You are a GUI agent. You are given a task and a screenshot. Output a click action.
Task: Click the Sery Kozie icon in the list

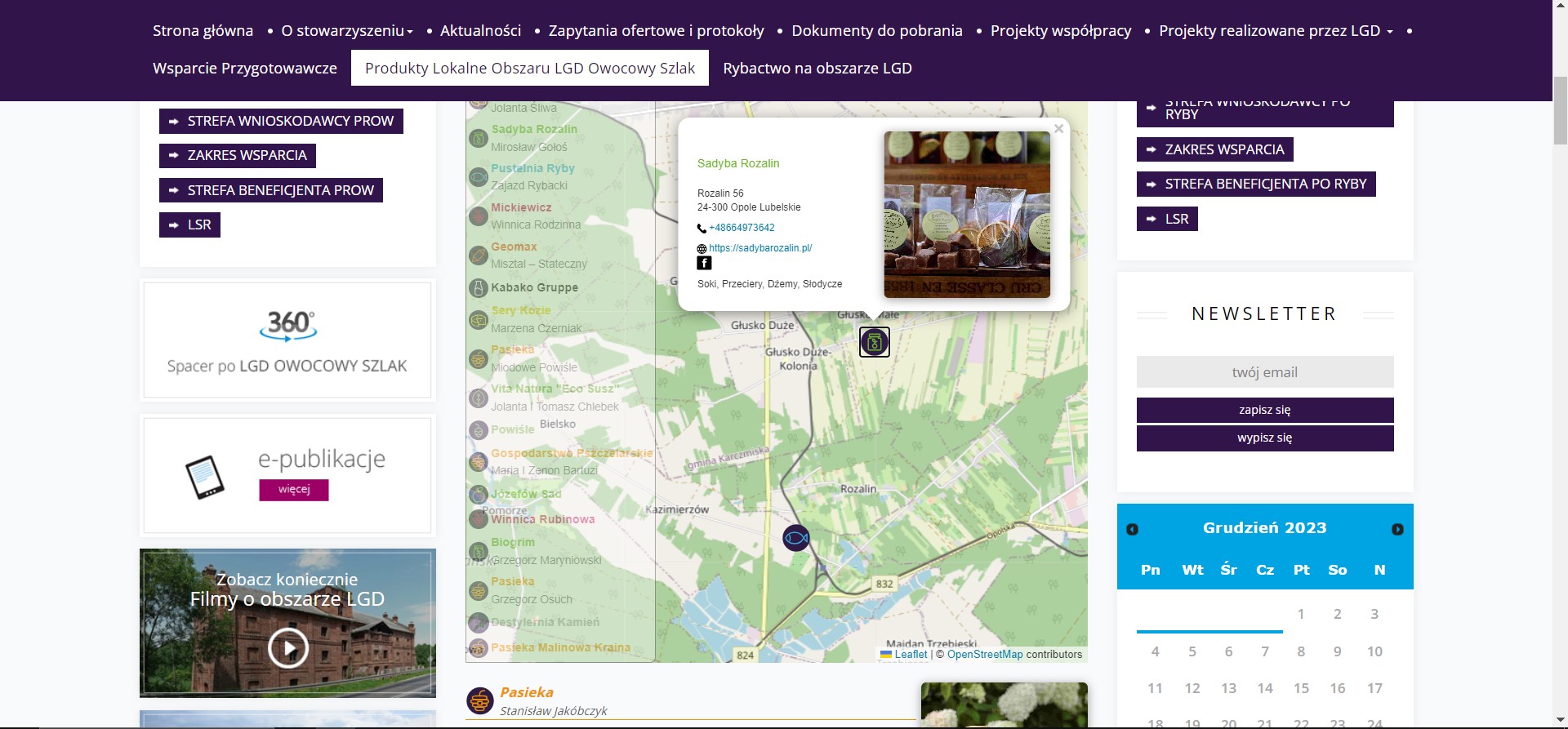pyautogui.click(x=479, y=320)
